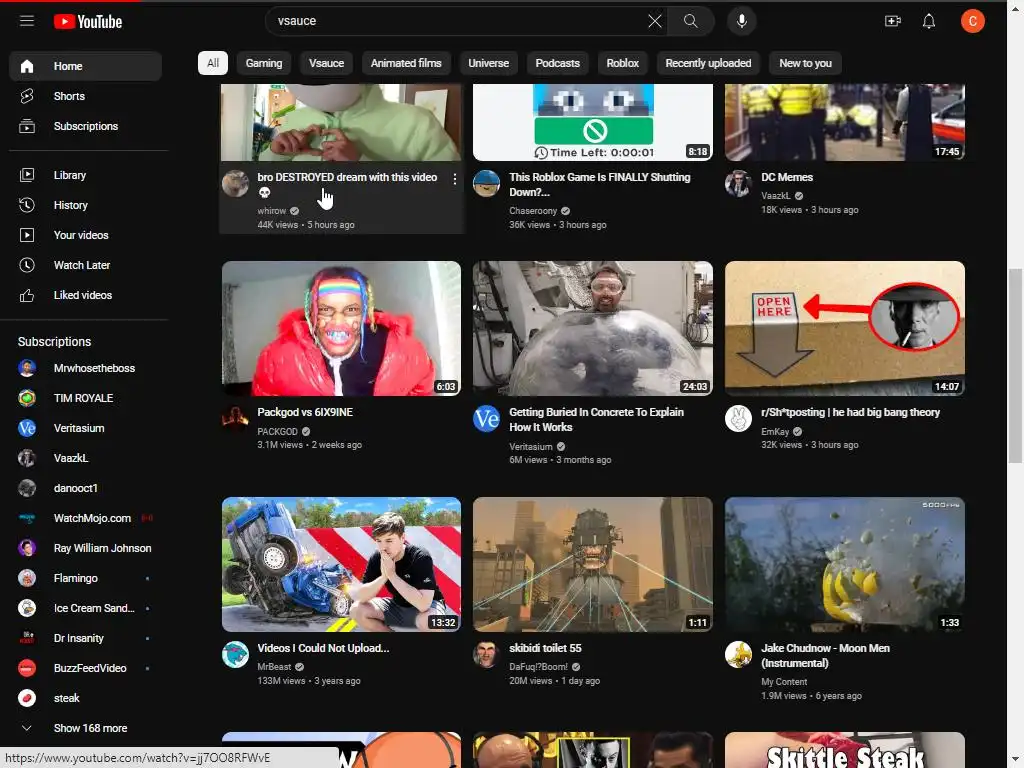Clear the search box with X
Viewport: 1024px width, 768px height.
point(654,21)
